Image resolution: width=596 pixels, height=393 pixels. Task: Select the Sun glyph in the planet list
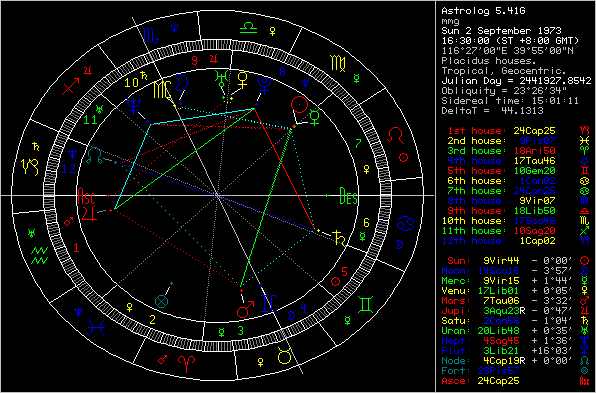584,261
